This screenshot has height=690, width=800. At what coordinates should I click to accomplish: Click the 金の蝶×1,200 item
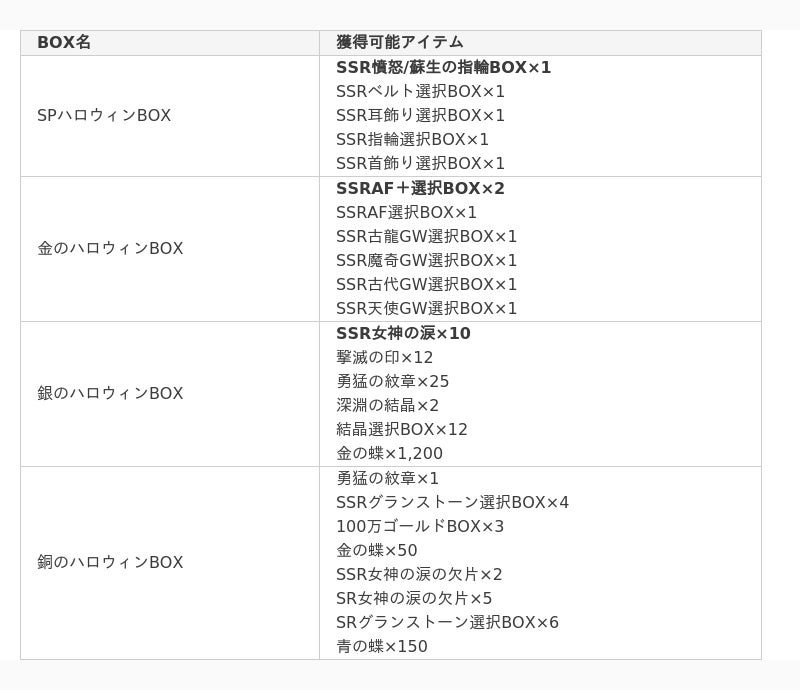pyautogui.click(x=389, y=453)
